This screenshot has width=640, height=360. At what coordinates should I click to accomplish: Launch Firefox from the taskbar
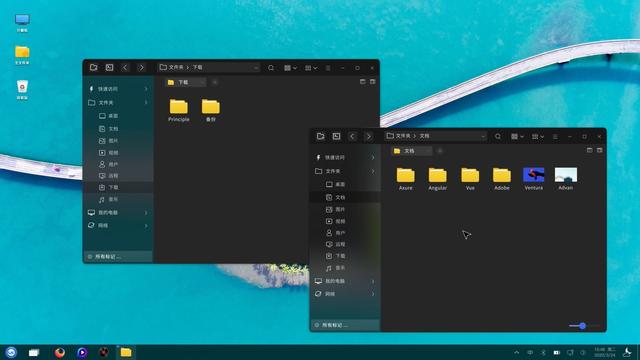pos(60,352)
